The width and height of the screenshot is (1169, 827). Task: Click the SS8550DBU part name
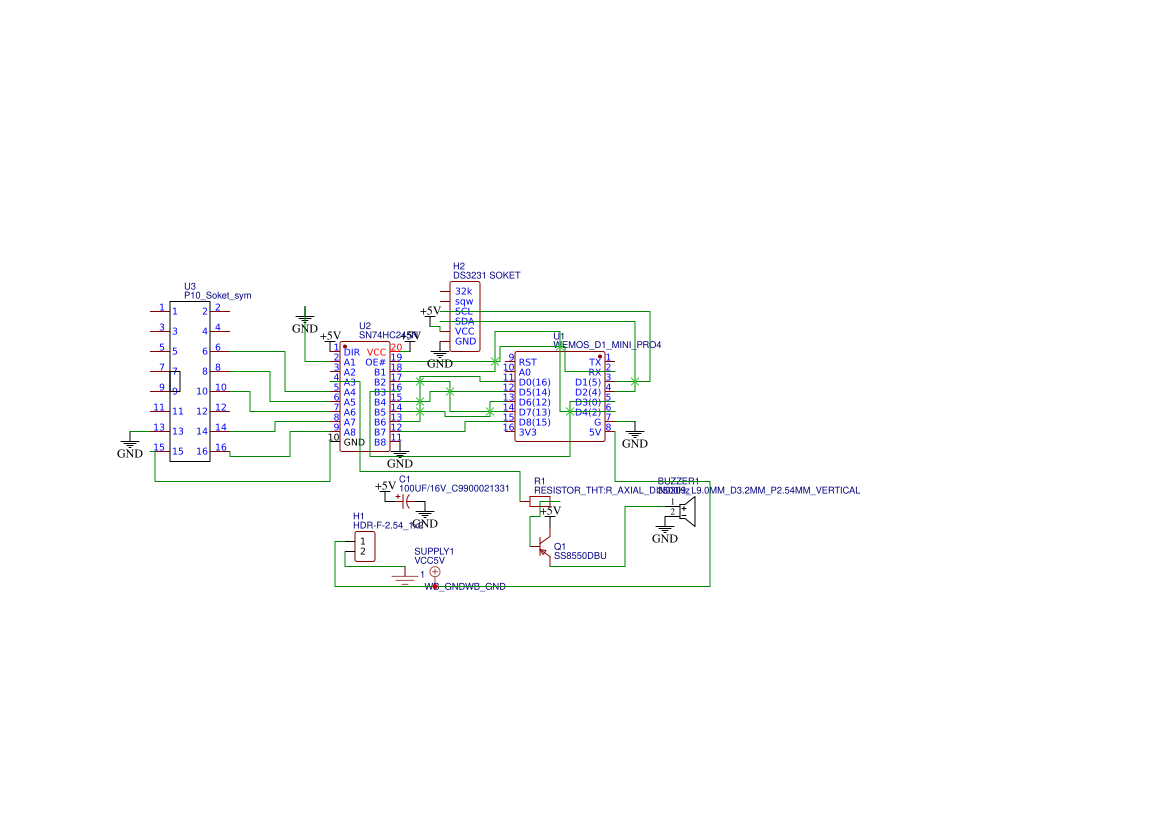[580, 556]
